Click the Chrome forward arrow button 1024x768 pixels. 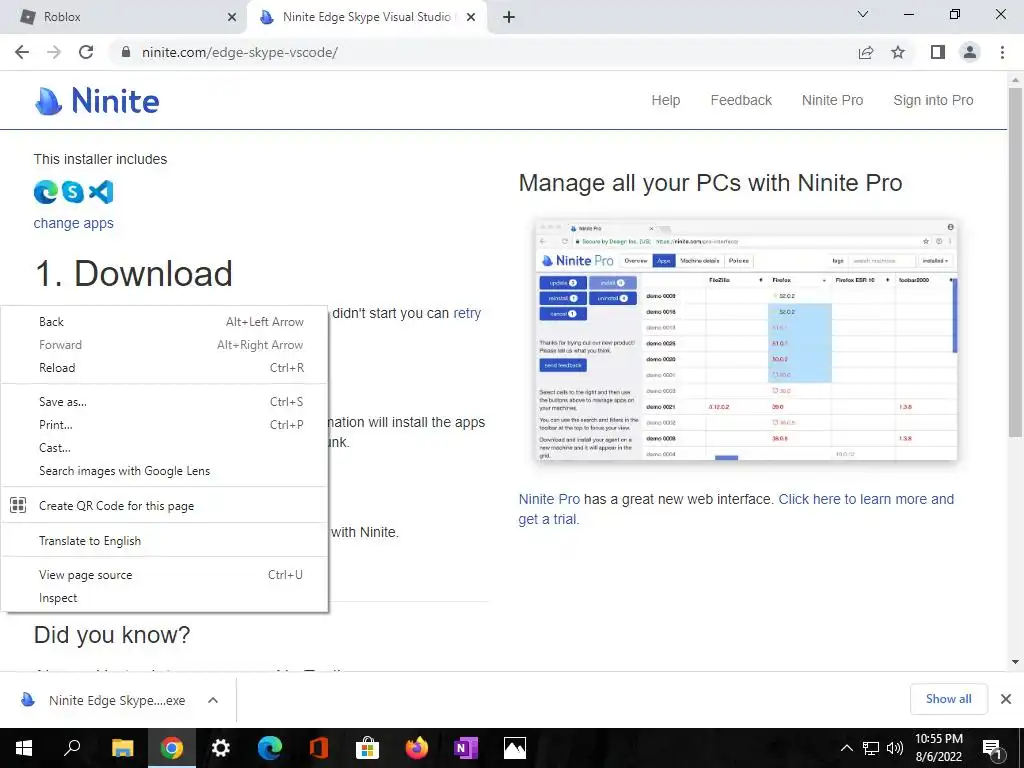click(x=54, y=52)
